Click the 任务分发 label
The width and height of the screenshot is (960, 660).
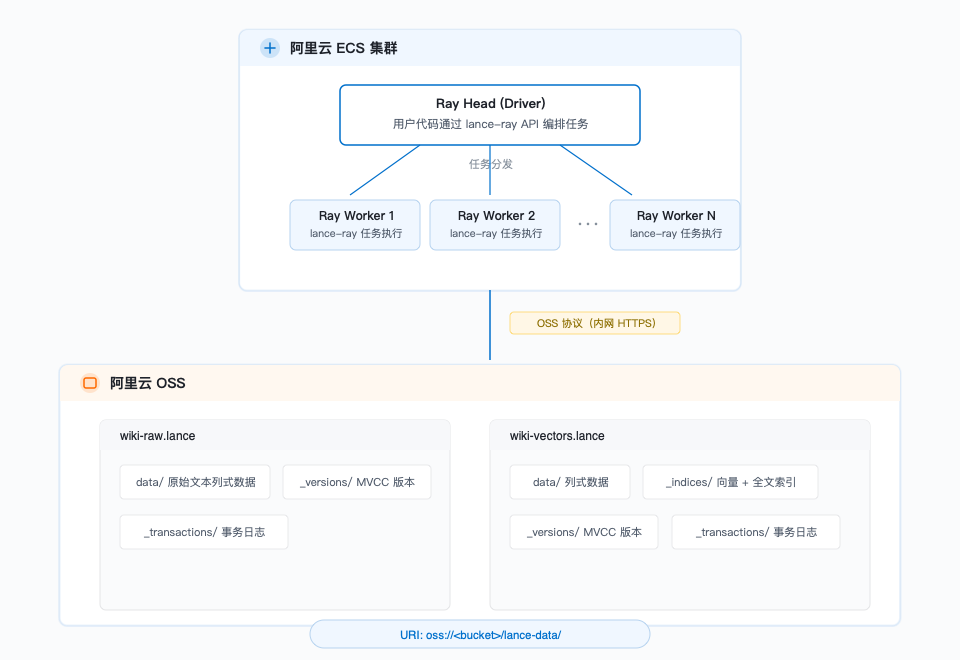point(491,164)
